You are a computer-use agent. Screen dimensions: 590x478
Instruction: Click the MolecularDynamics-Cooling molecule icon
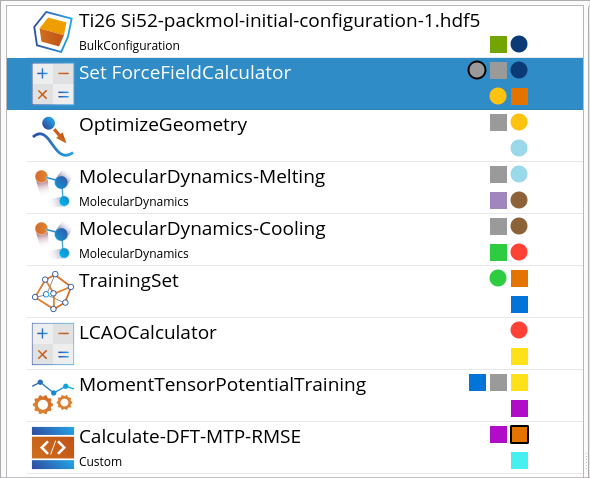pyautogui.click(x=53, y=239)
